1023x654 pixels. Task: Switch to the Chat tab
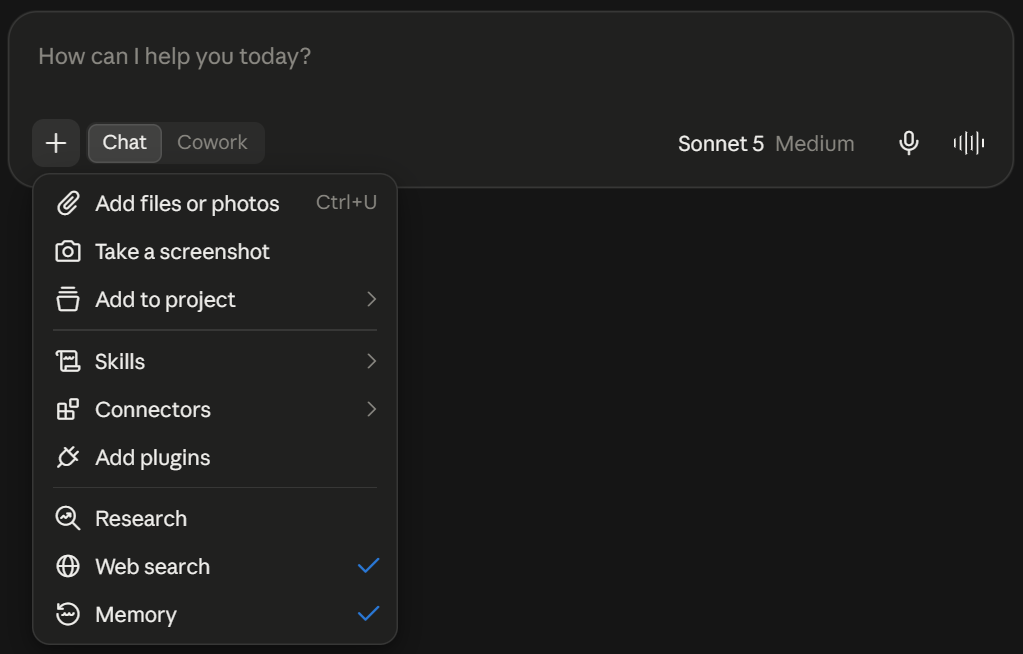click(125, 143)
